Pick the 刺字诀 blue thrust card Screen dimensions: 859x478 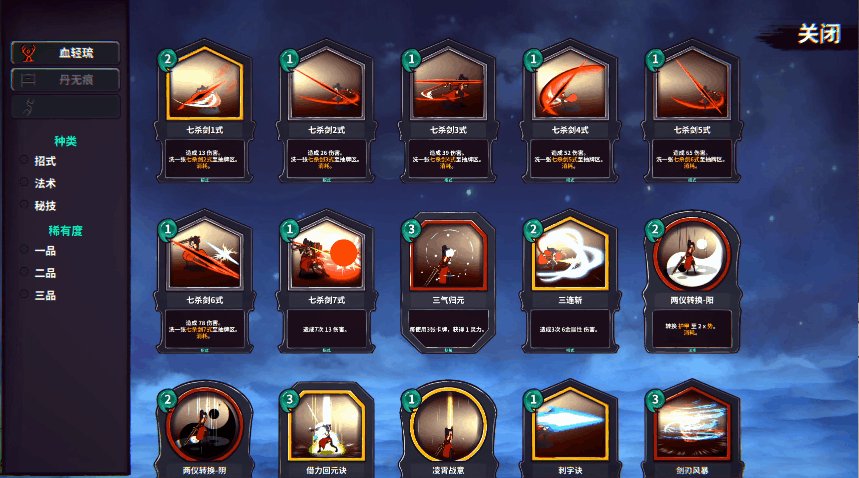(570, 430)
